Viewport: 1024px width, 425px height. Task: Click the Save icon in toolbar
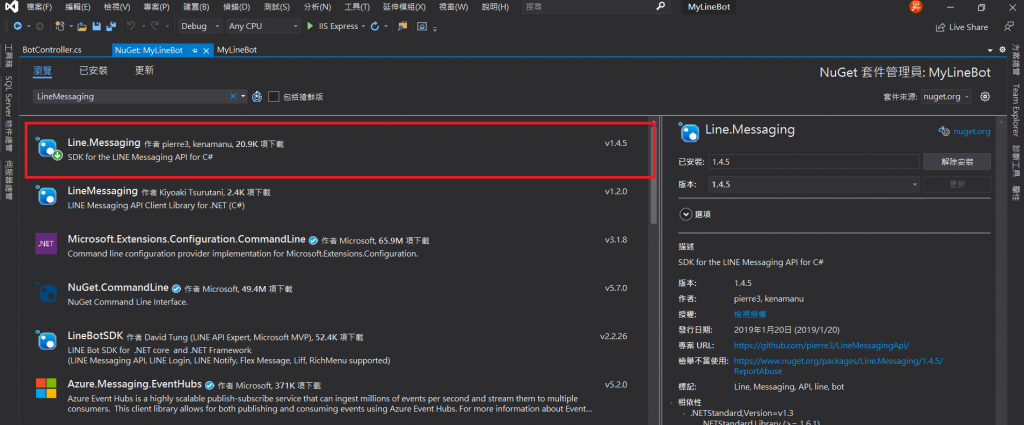(x=97, y=26)
